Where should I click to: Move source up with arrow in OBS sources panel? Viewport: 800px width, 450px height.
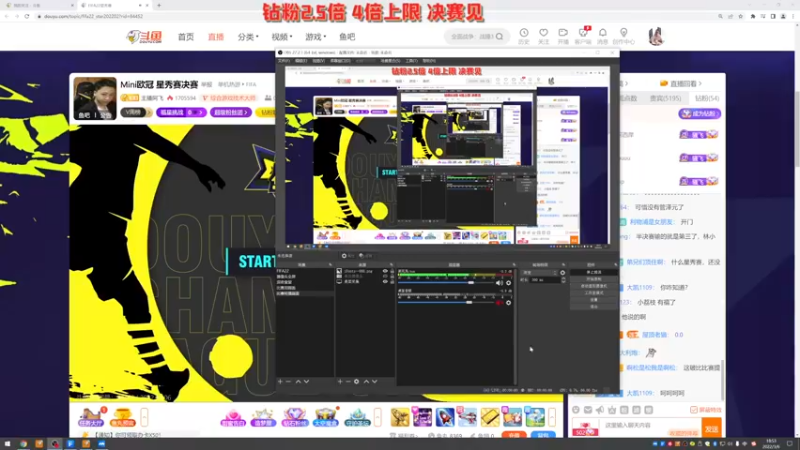pyautogui.click(x=366, y=381)
